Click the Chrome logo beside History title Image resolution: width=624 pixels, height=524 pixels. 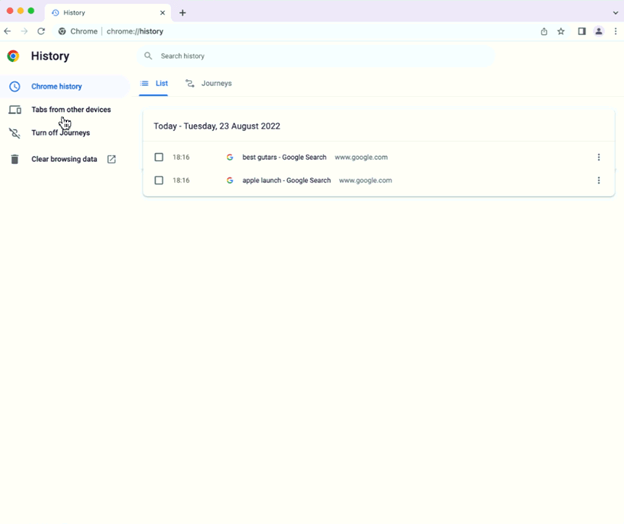coord(13,56)
